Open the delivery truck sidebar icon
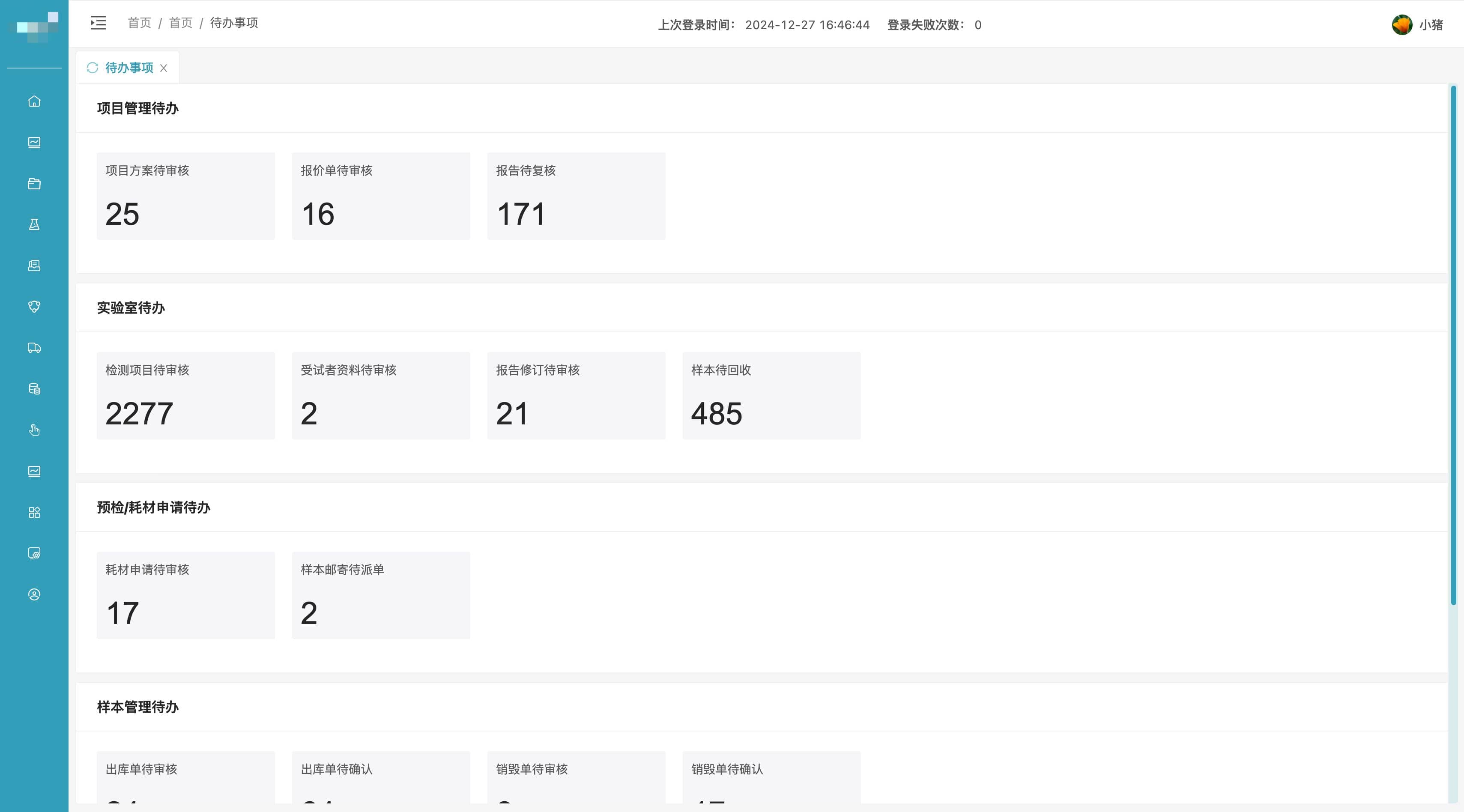 tap(34, 348)
